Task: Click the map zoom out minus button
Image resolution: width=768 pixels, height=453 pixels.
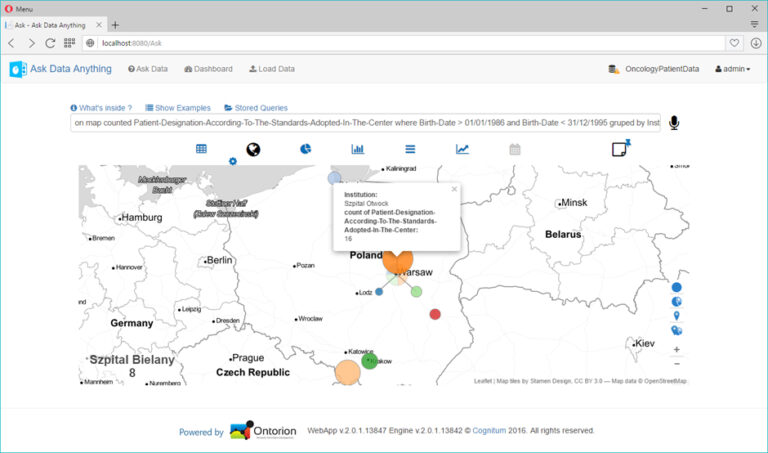Action: 677,363
